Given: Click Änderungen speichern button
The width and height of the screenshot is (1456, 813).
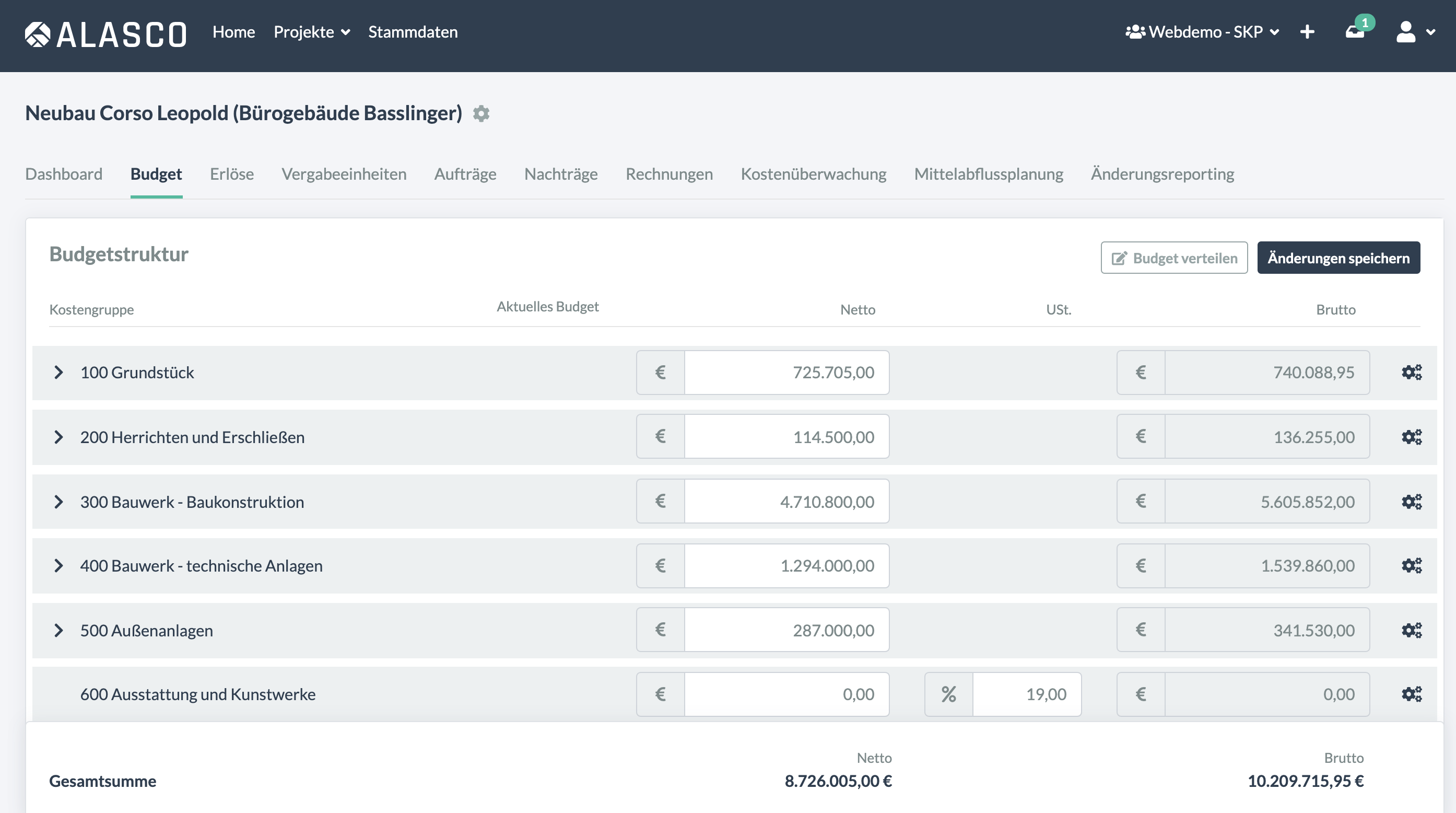Looking at the screenshot, I should tap(1338, 258).
